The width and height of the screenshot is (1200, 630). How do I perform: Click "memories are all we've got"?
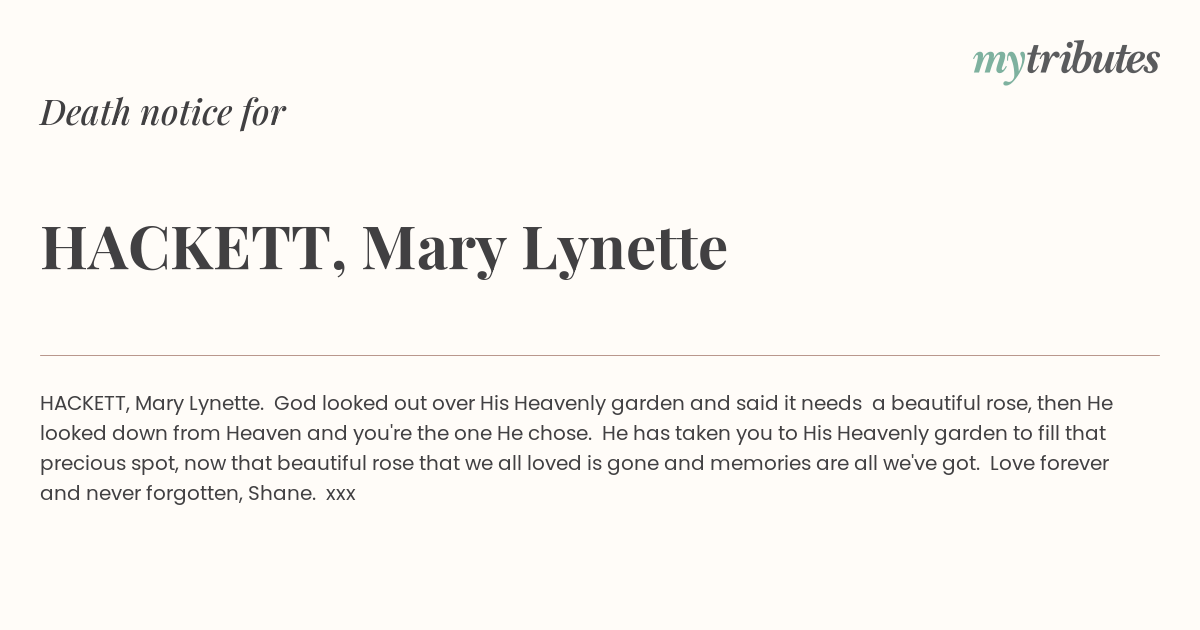[845, 464]
